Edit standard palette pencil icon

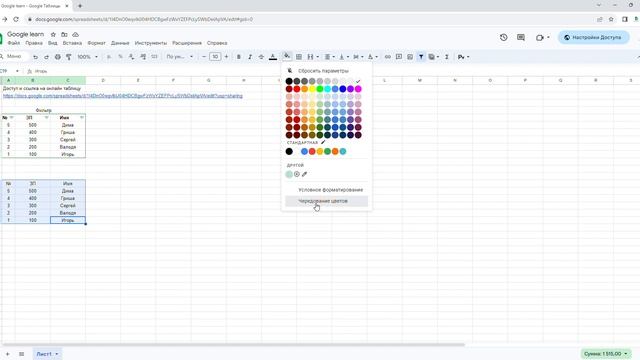pos(323,142)
